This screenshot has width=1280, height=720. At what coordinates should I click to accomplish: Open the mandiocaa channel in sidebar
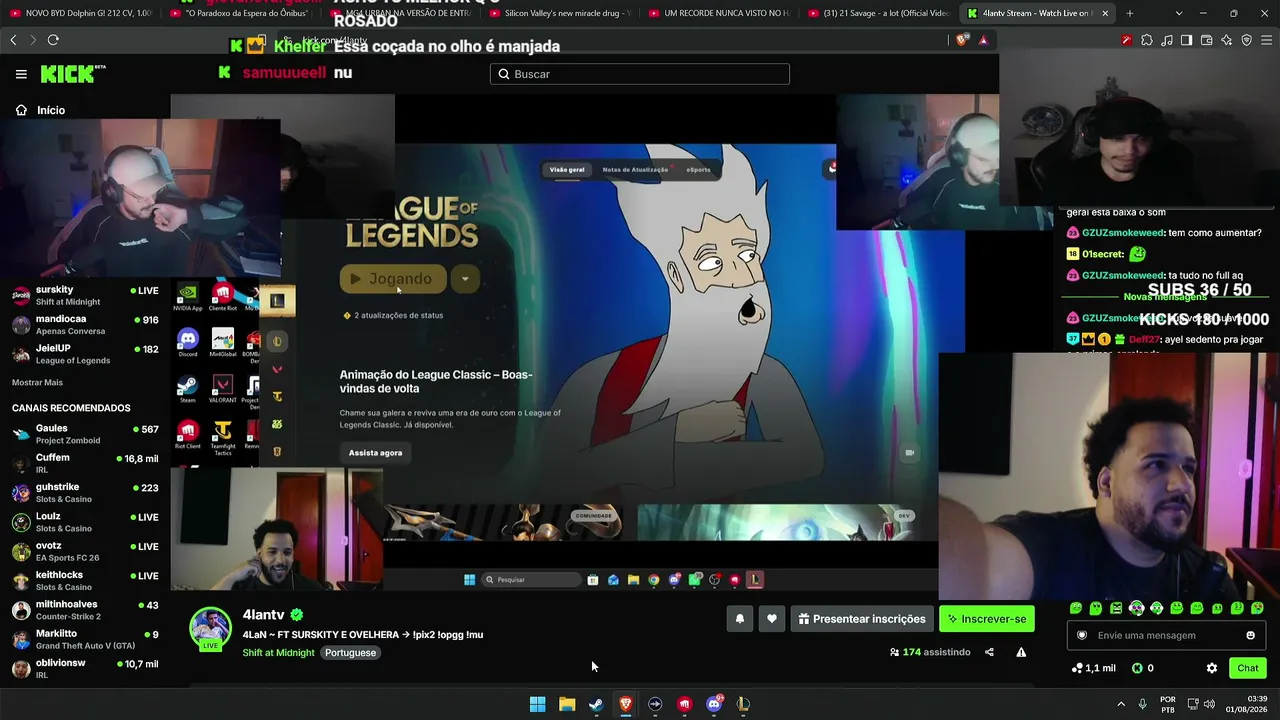[85, 325]
